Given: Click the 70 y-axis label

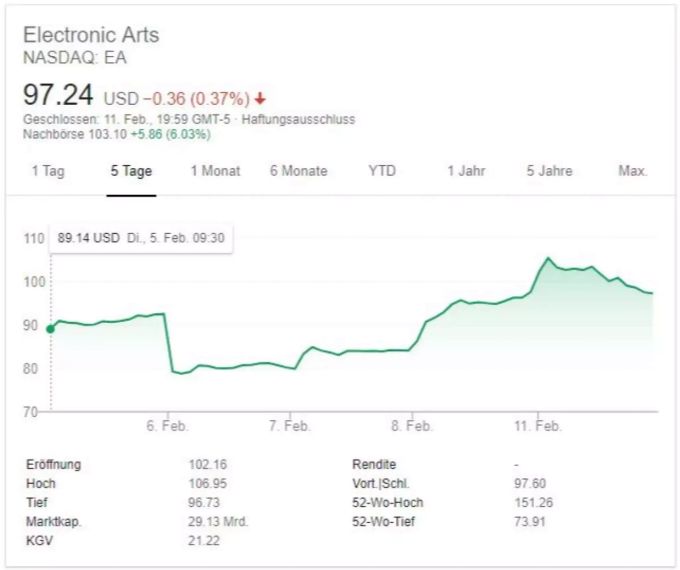Looking at the screenshot, I should 31,411.
